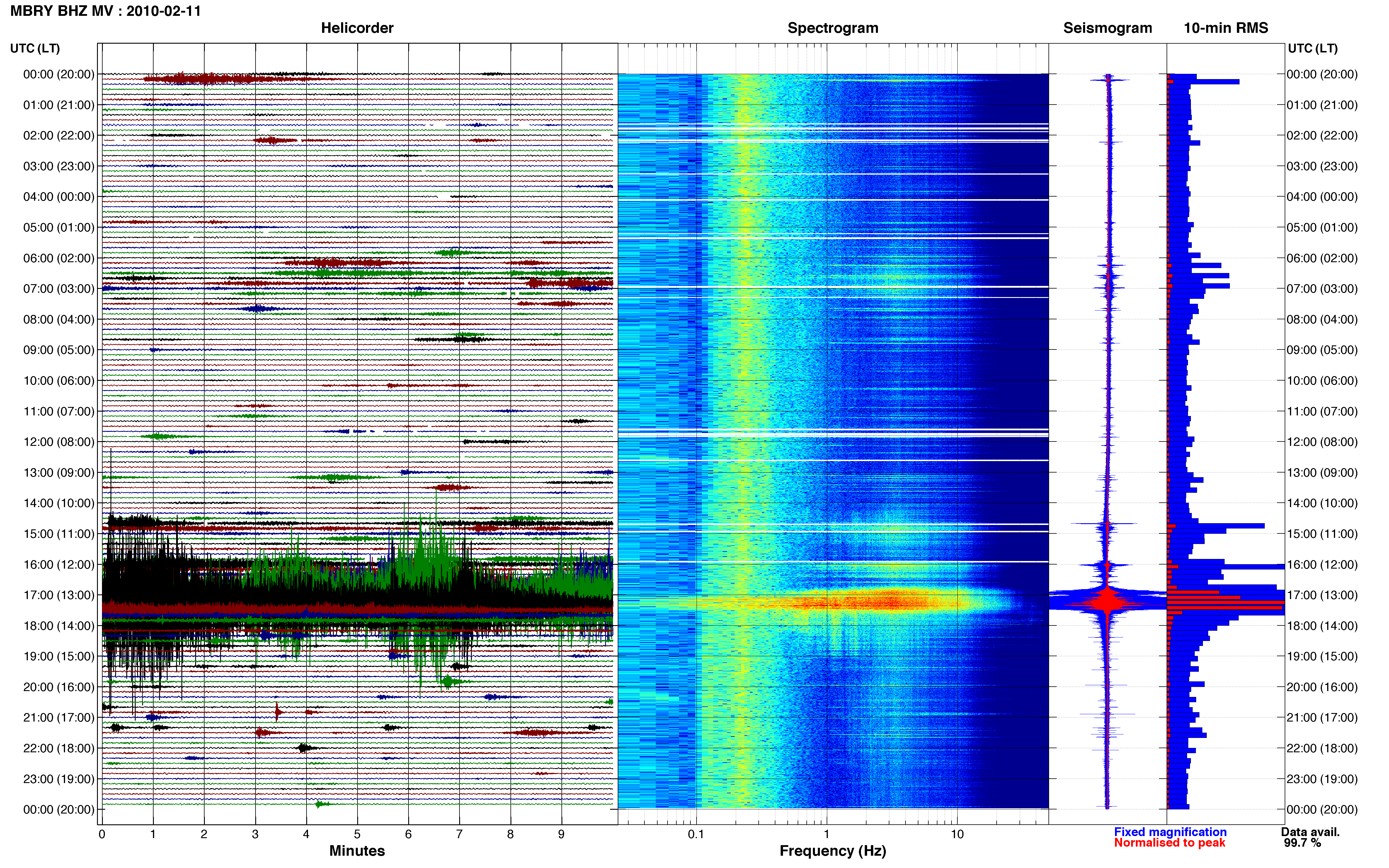Viewport: 1389px width, 868px height.
Task: Click '10:00 (06:00)' on the RMS panel time axis
Action: pyautogui.click(x=1322, y=381)
